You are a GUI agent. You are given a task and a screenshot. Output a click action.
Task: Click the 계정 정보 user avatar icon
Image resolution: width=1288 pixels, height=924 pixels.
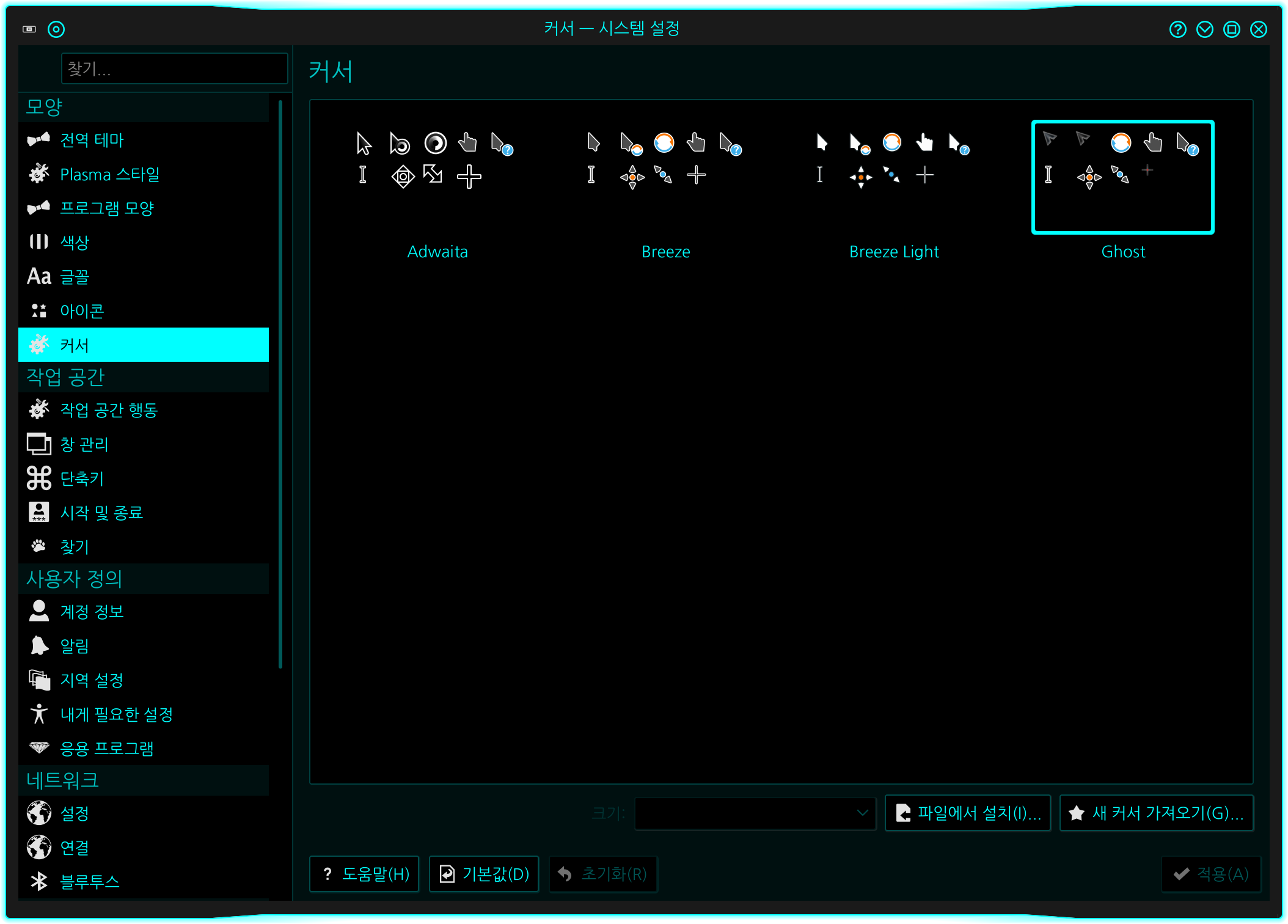38,611
